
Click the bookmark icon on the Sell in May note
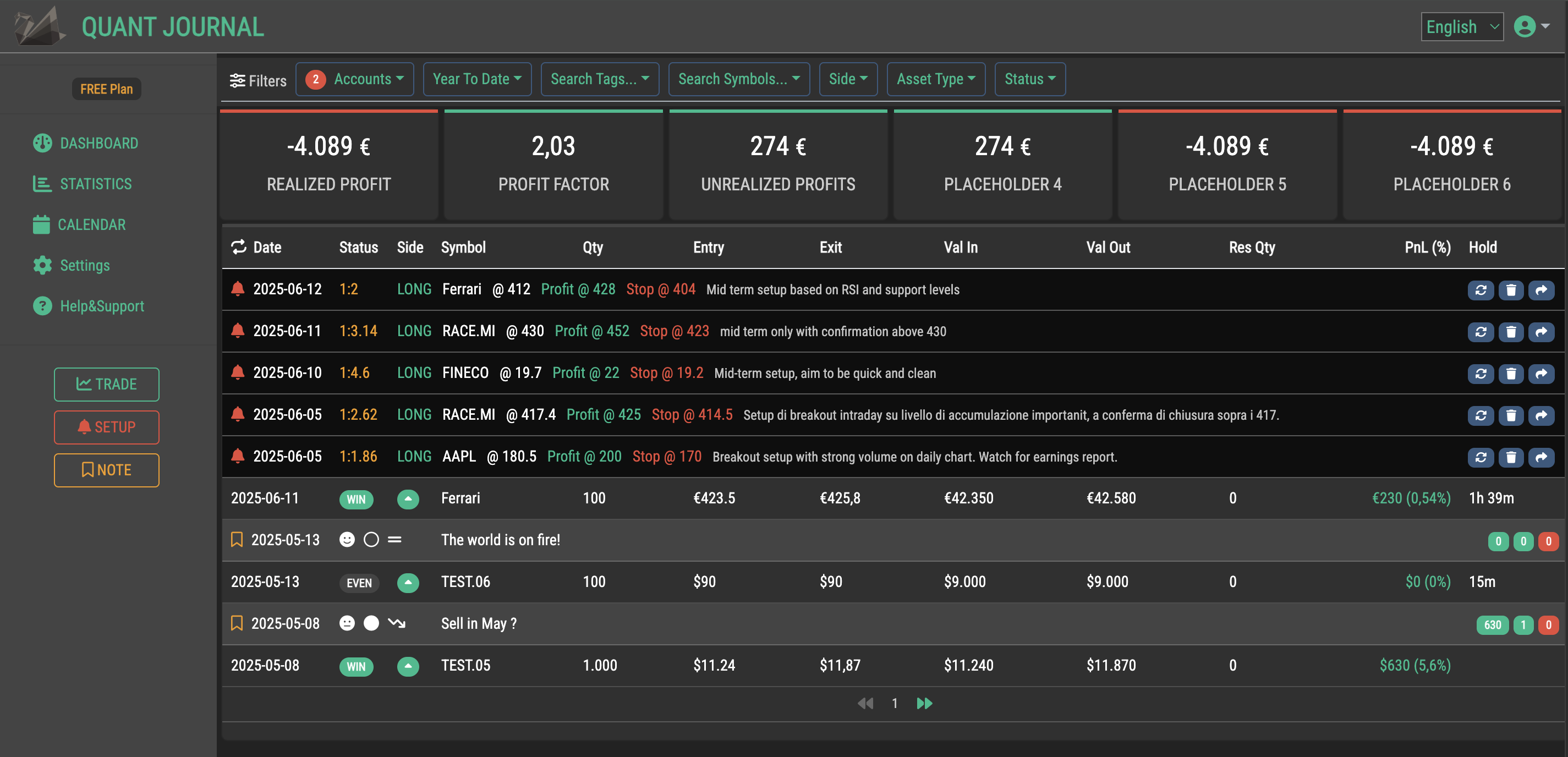[237, 623]
